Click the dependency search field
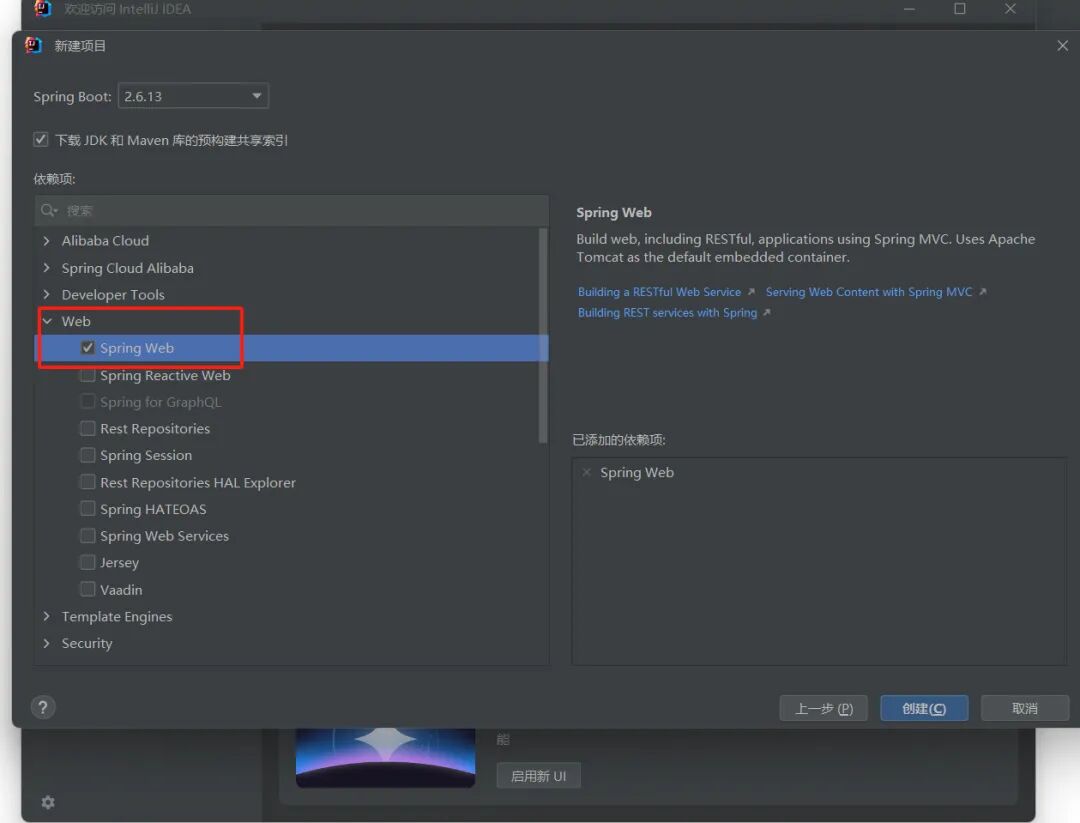Image resolution: width=1080 pixels, height=823 pixels. pos(291,210)
